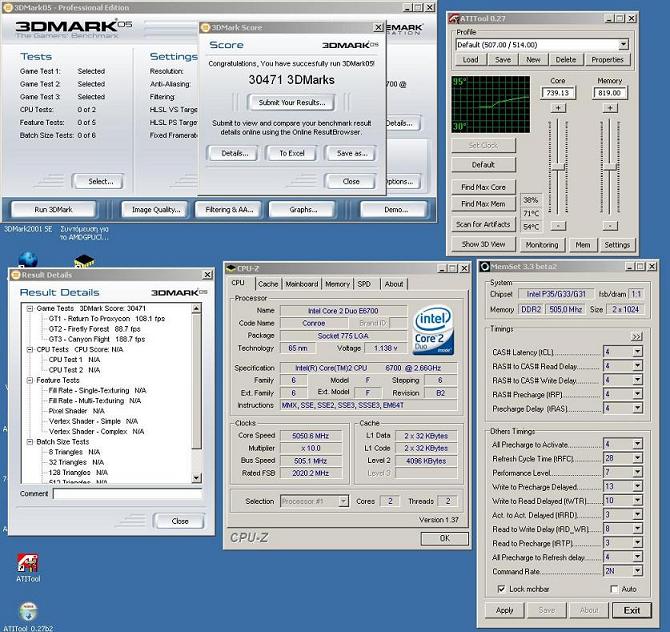Click the Result Details window title icon
Image resolution: width=670 pixels, height=632 pixels.
(x=16, y=275)
